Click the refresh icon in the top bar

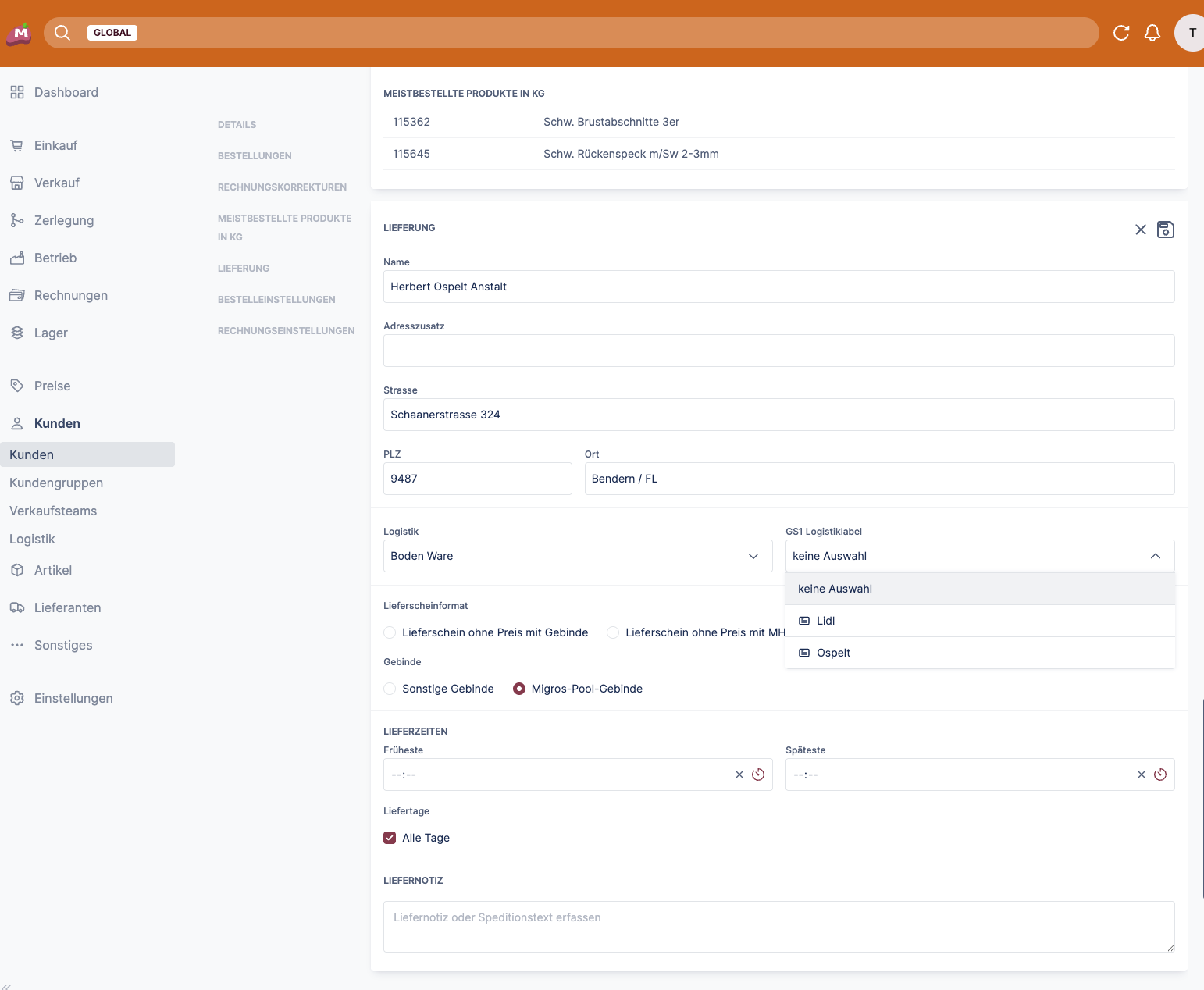[x=1121, y=33]
